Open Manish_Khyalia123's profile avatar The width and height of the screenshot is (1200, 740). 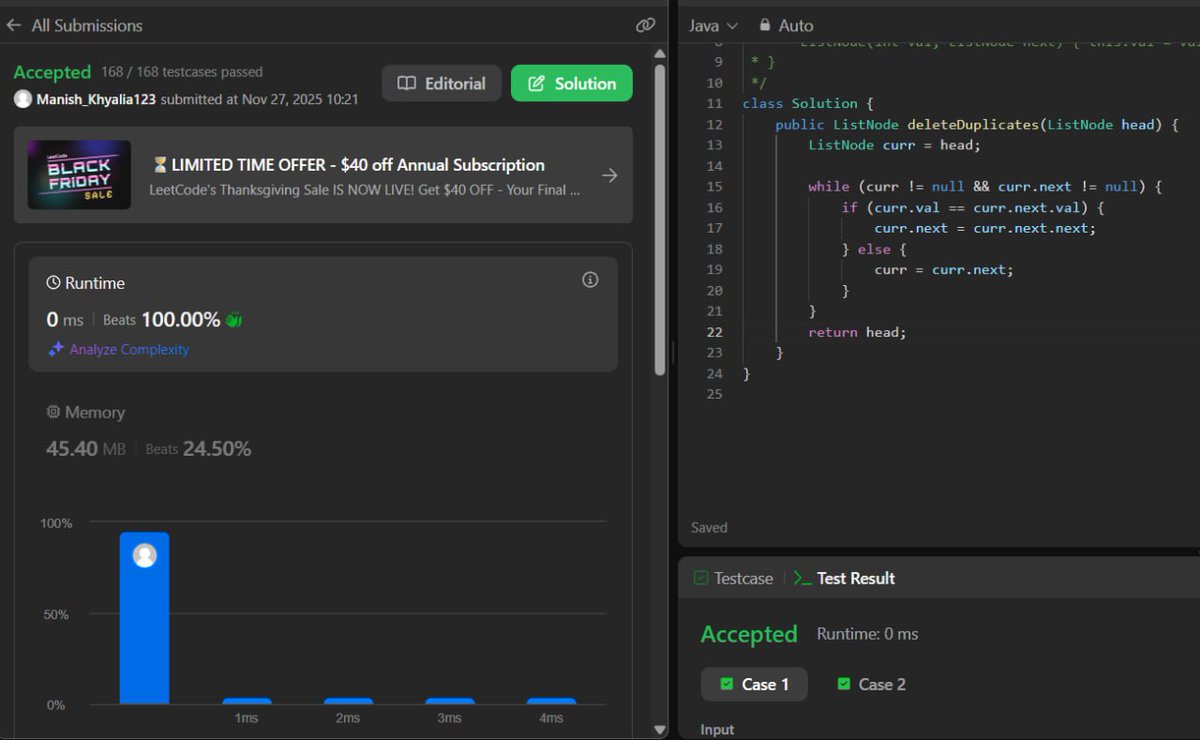[22, 98]
